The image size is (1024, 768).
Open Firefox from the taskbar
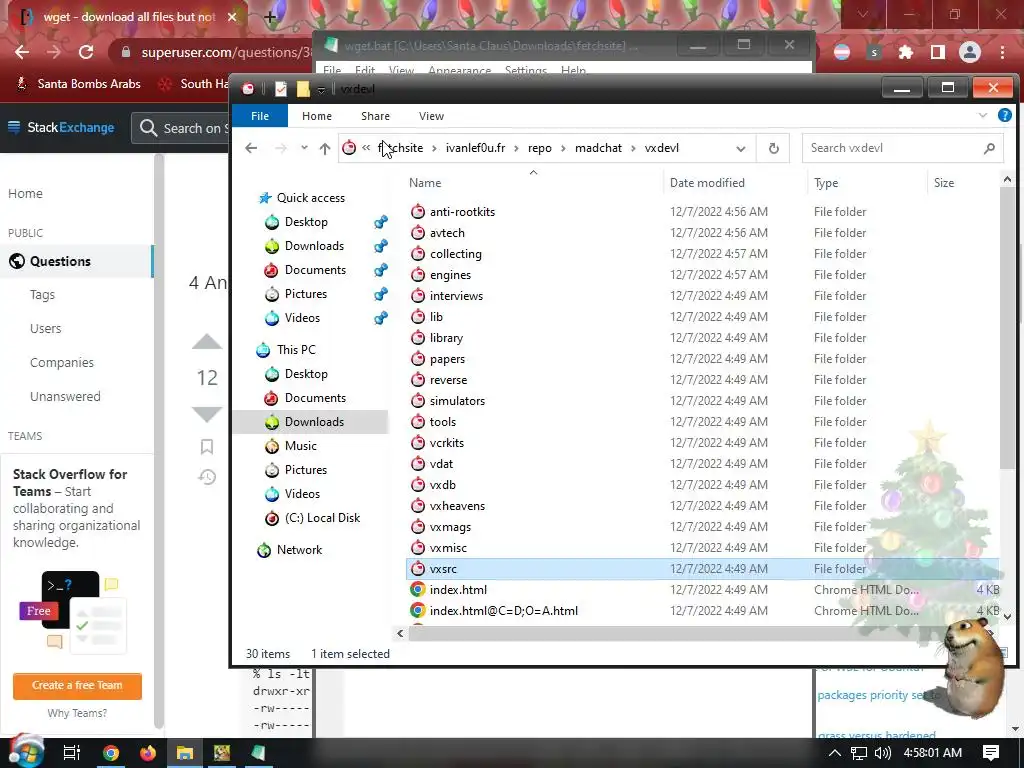(x=148, y=753)
